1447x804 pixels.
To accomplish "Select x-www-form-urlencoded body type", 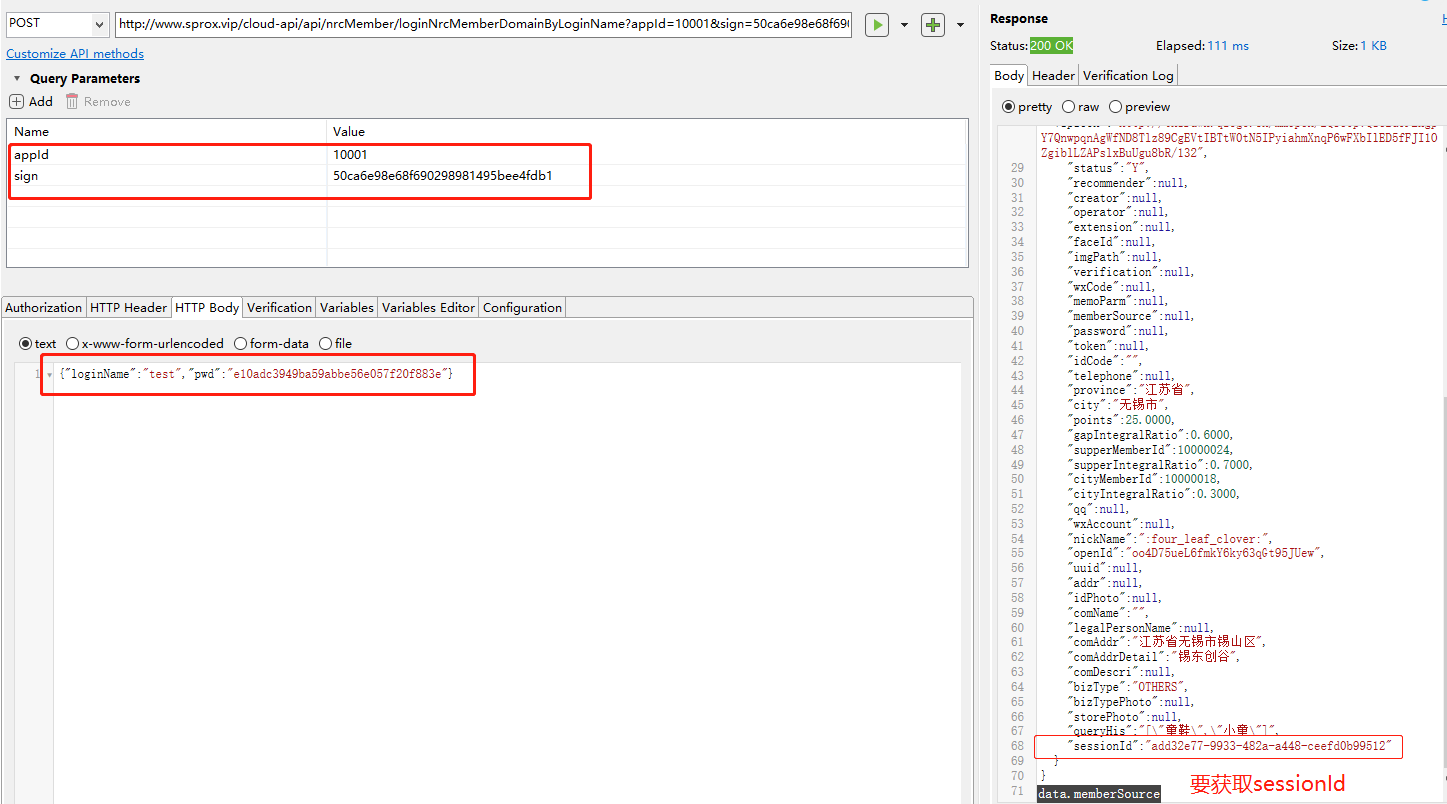I will pyautogui.click(x=73, y=343).
